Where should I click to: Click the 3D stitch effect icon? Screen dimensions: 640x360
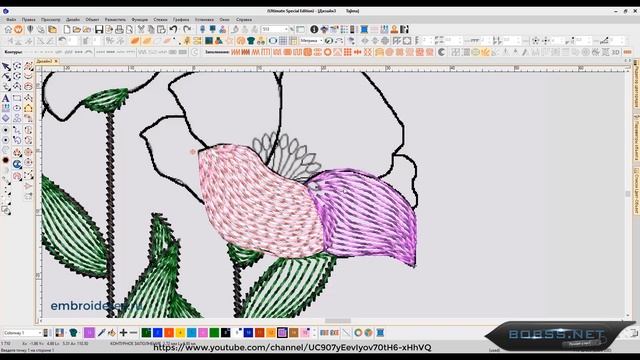point(616,52)
